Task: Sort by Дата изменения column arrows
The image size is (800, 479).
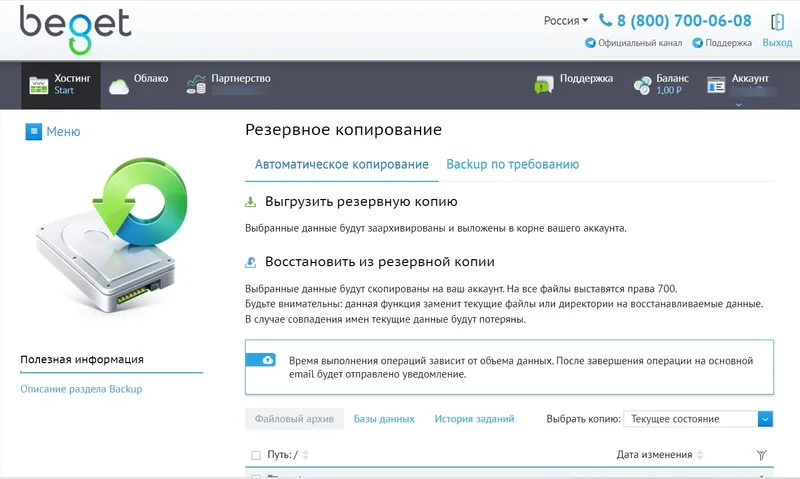Action: tap(699, 455)
